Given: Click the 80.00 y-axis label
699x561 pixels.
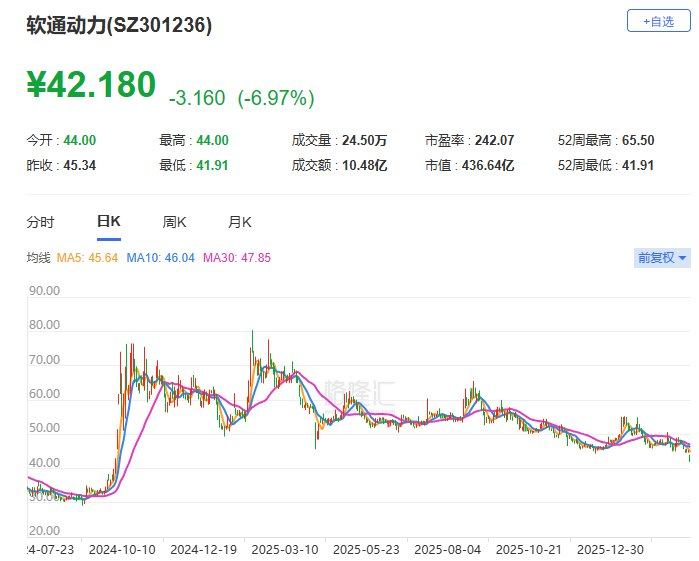Looking at the screenshot, I should tap(44, 325).
